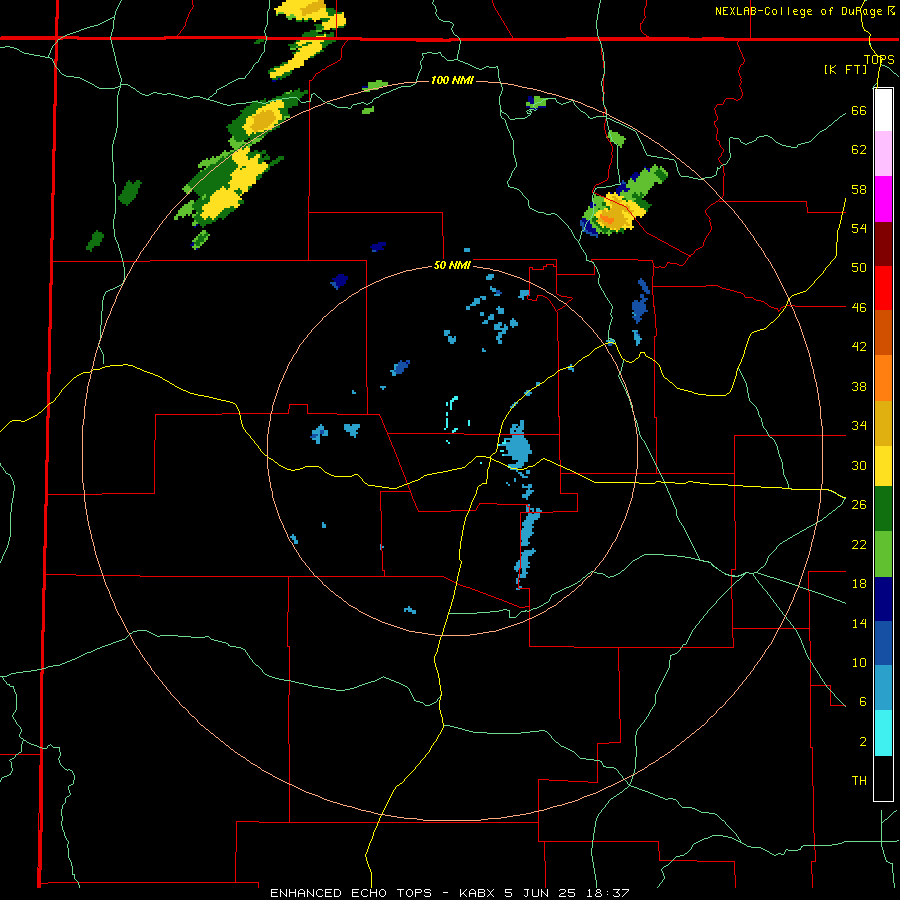This screenshot has height=900, width=900.
Task: Click the KABX station identifier in the caption
Action: pyautogui.click(x=479, y=893)
